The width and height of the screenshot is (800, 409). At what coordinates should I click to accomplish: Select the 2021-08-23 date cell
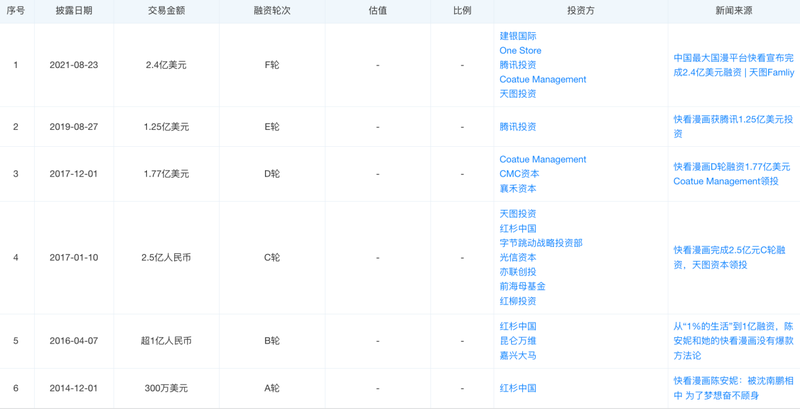74,65
